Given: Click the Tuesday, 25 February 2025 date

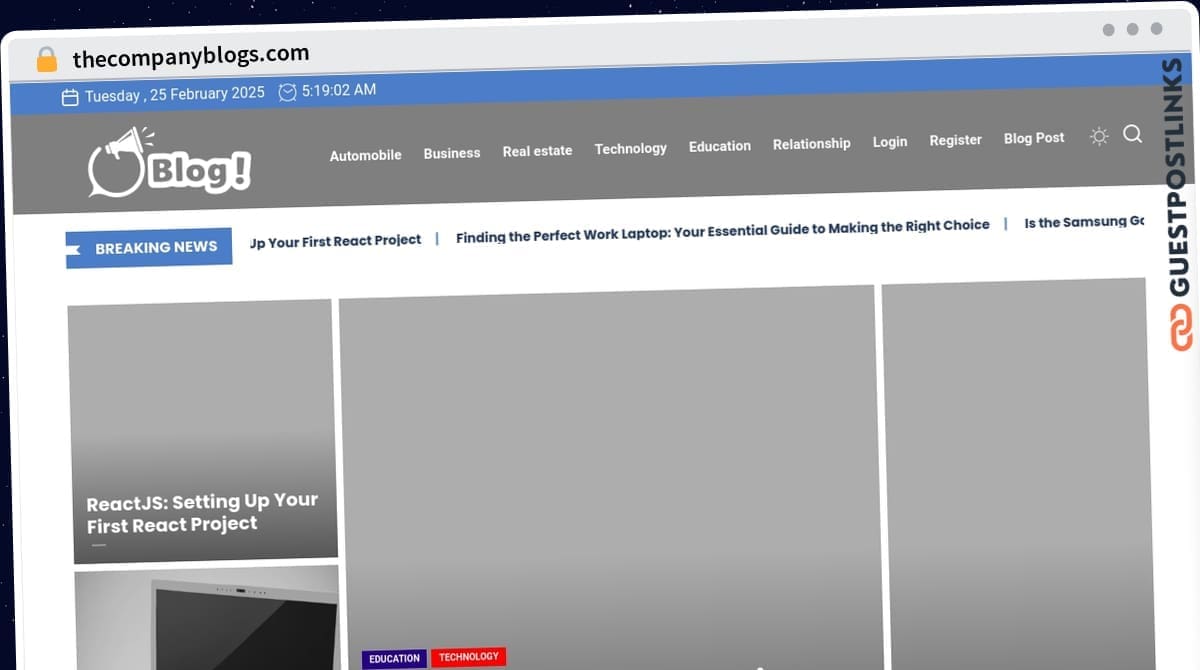Looking at the screenshot, I should [174, 95].
